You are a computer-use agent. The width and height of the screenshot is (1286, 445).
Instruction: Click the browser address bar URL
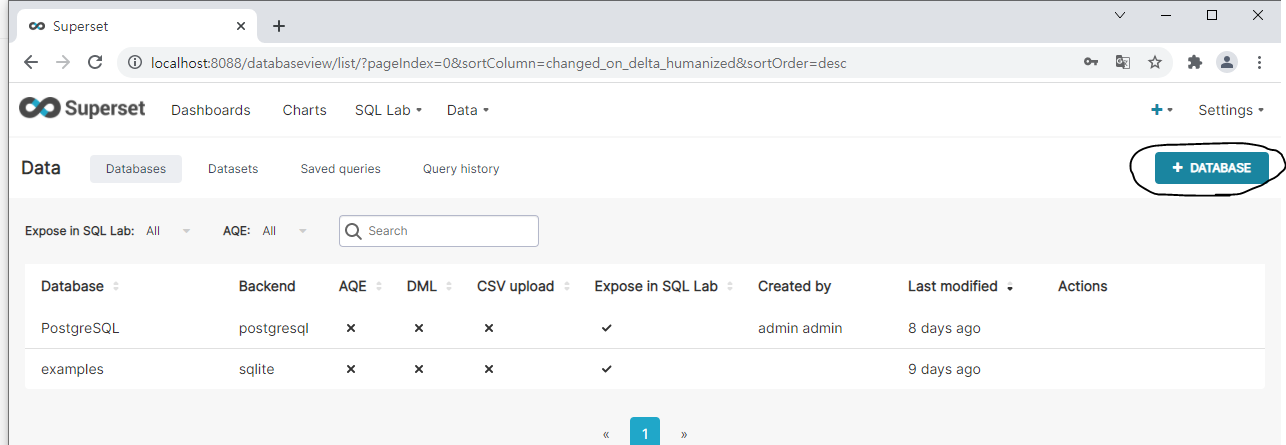[x=498, y=62]
